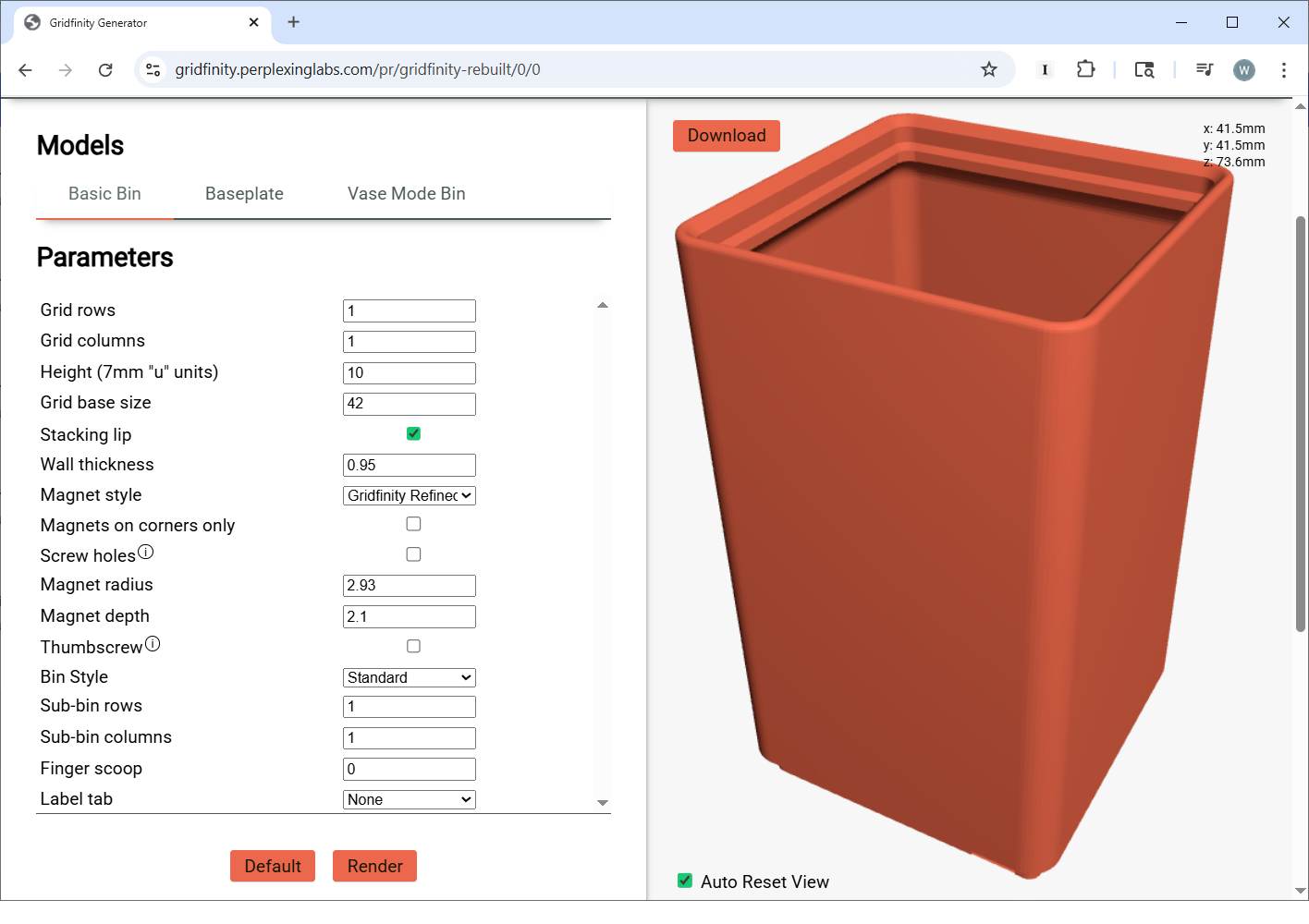Screen dimensions: 1309x924
Task: Enable the Screw holes checkbox
Action: click(x=413, y=554)
